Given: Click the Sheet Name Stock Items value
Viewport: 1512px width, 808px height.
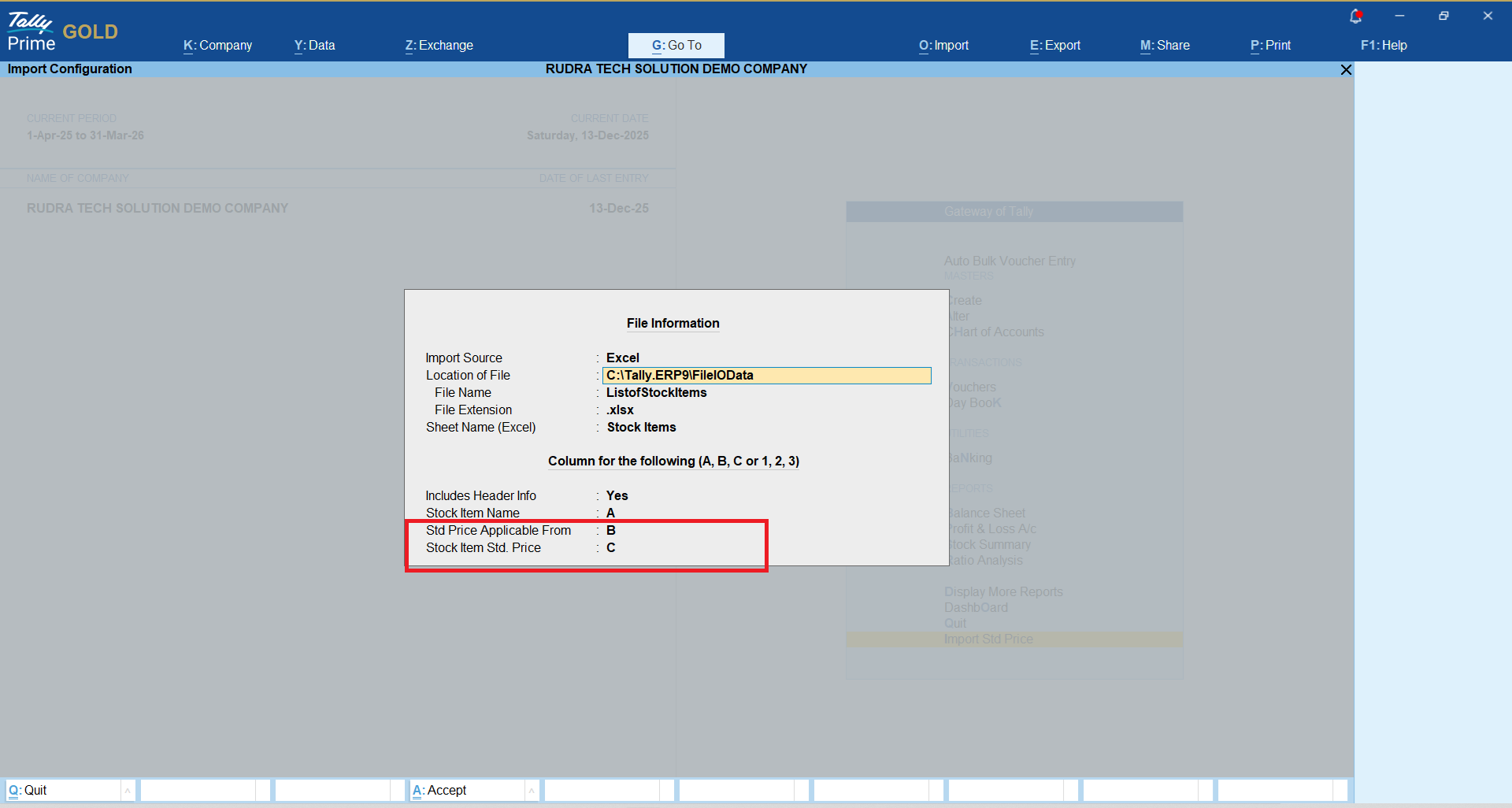Looking at the screenshot, I should [641, 428].
